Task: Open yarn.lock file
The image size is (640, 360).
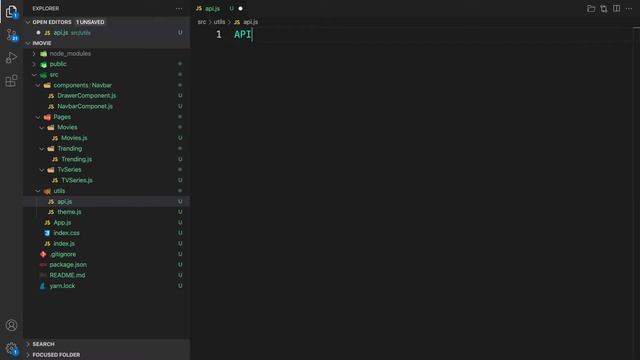Action: tap(62, 286)
